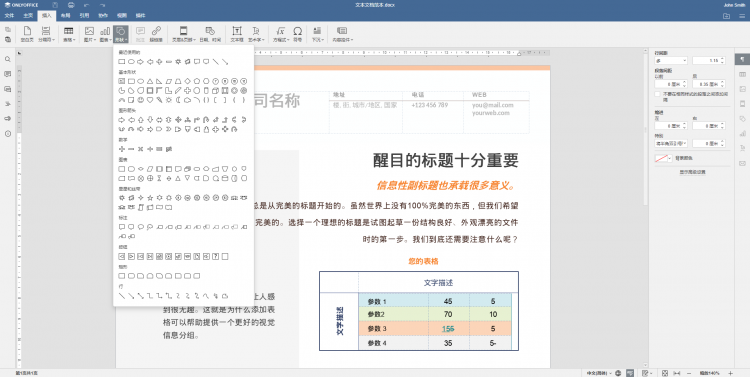
Task: Click the spacing-before value field
Action: [x=671, y=84]
